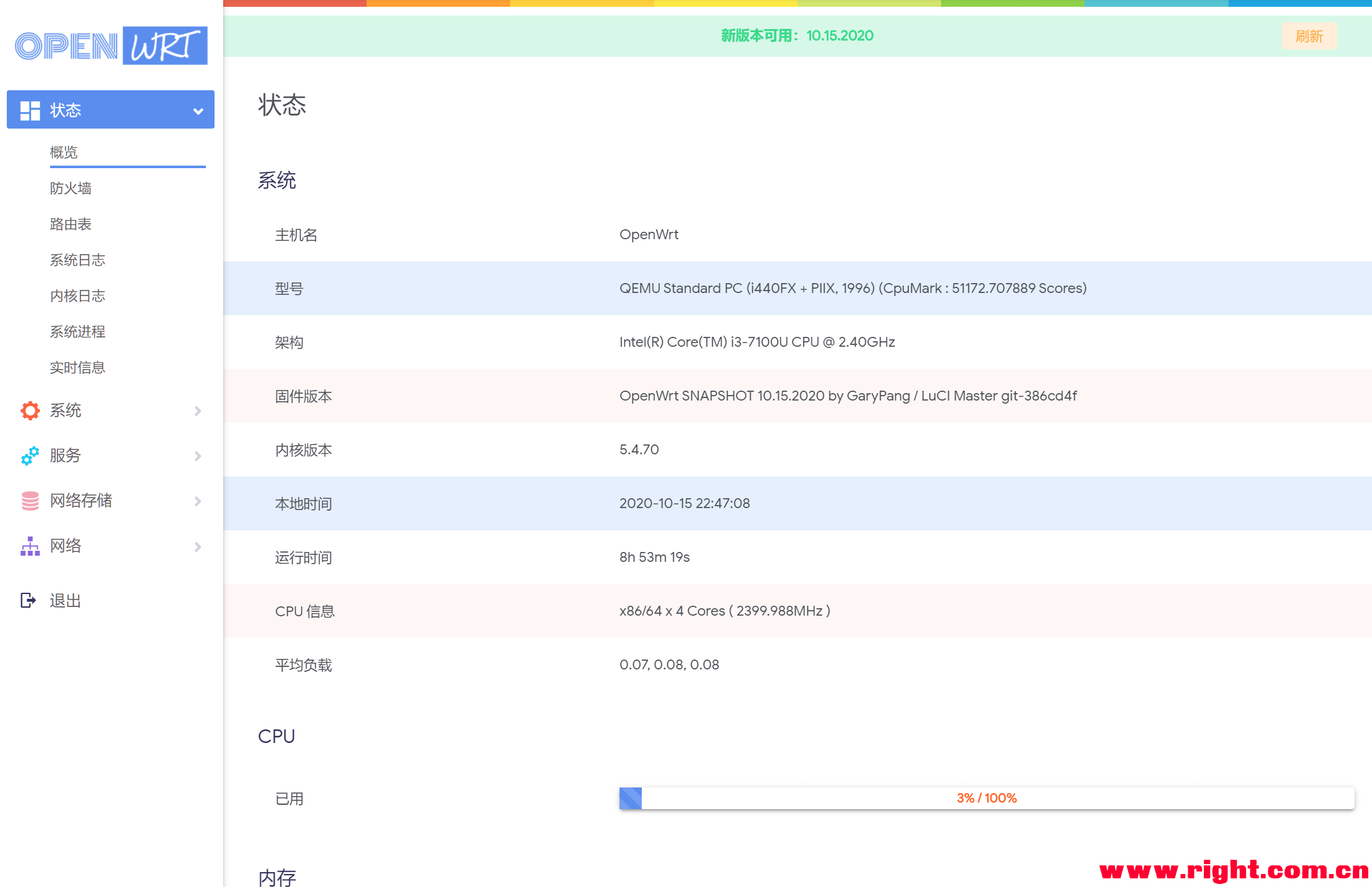Image resolution: width=1372 pixels, height=887 pixels.
Task: Click 退出 to log out
Action: (x=66, y=601)
